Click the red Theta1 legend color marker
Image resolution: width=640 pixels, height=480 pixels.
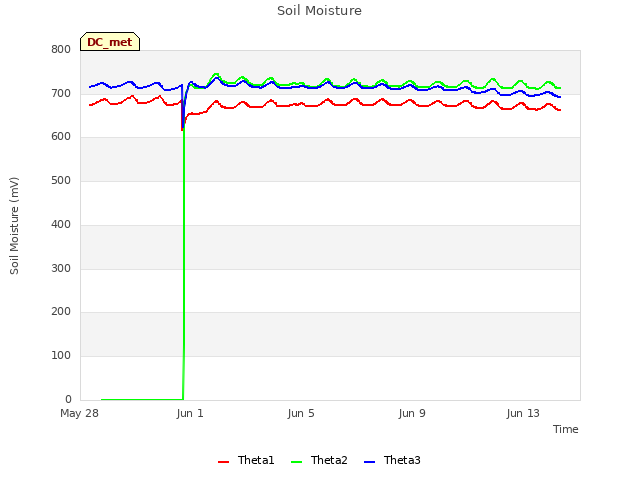click(x=223, y=462)
